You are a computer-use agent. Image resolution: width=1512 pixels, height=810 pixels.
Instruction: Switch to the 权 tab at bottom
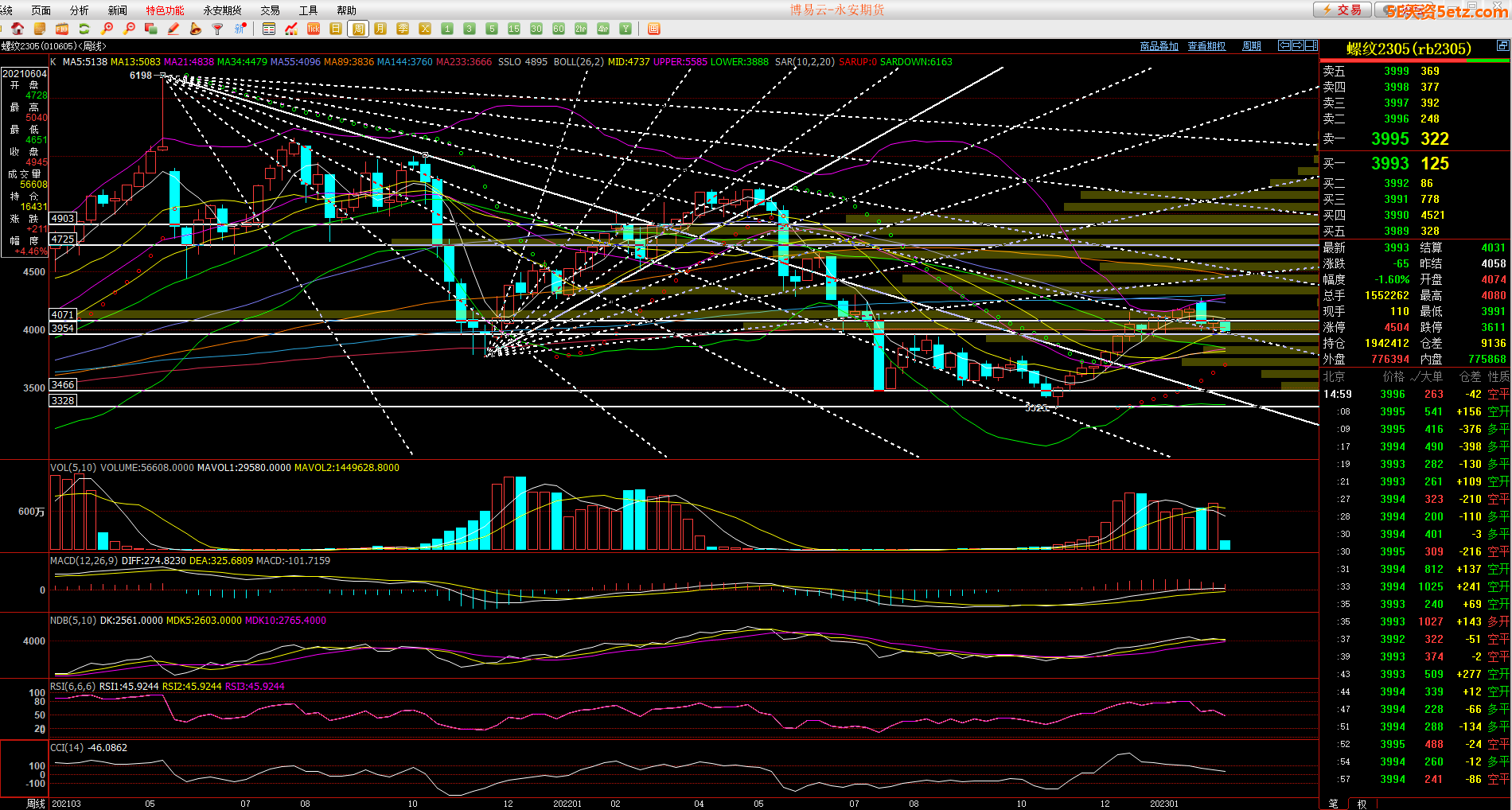point(1362,804)
